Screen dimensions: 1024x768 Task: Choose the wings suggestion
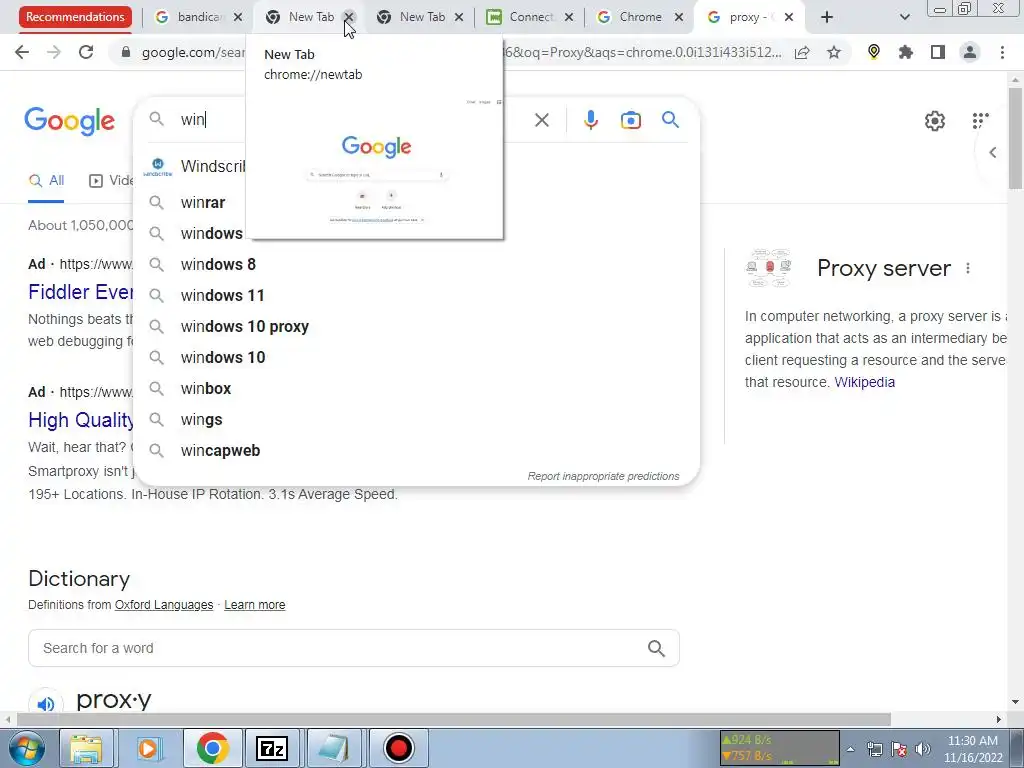click(x=416, y=419)
